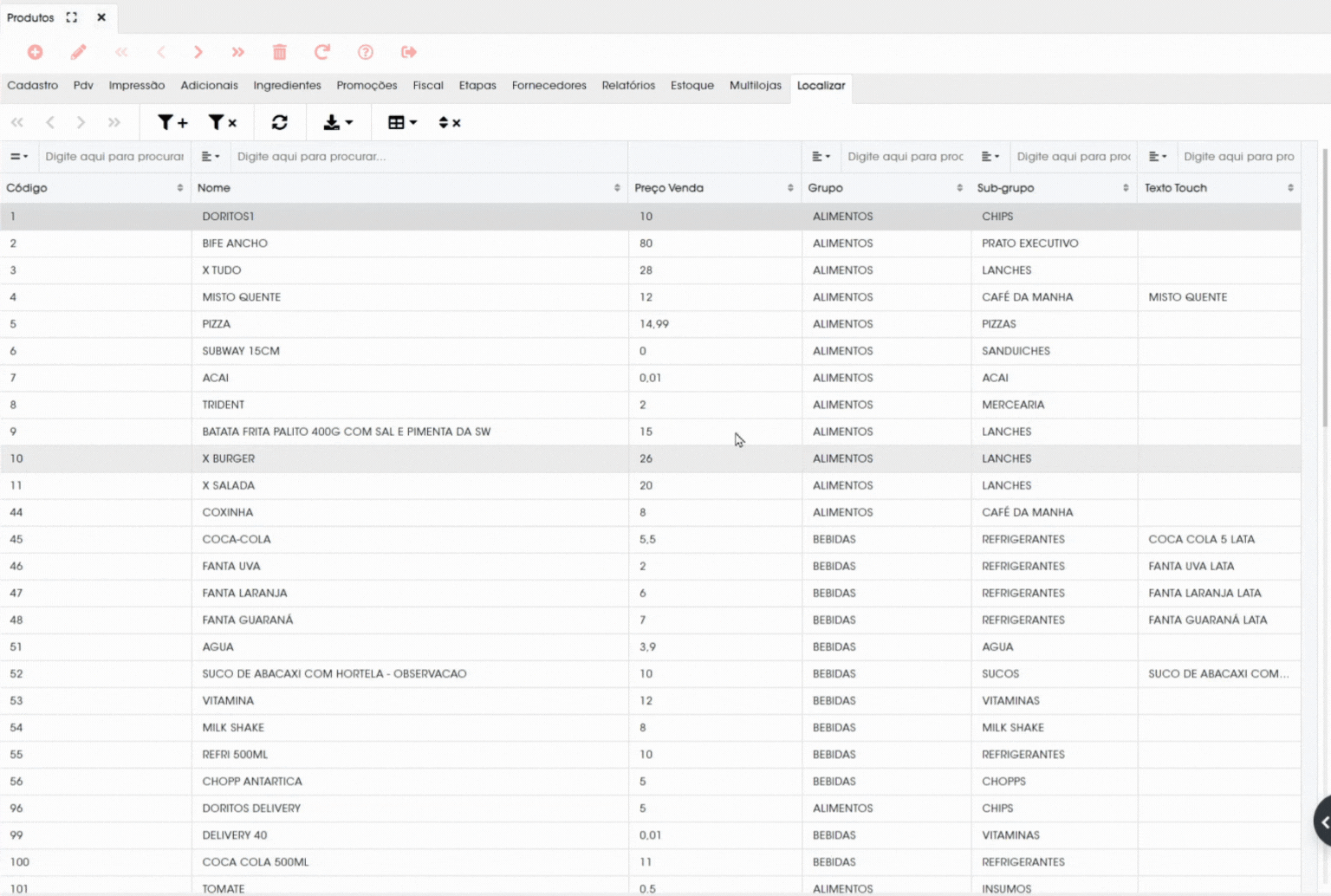The height and width of the screenshot is (896, 1331).
Task: Go to first grid page with gray double-left arrow
Action: (x=17, y=122)
